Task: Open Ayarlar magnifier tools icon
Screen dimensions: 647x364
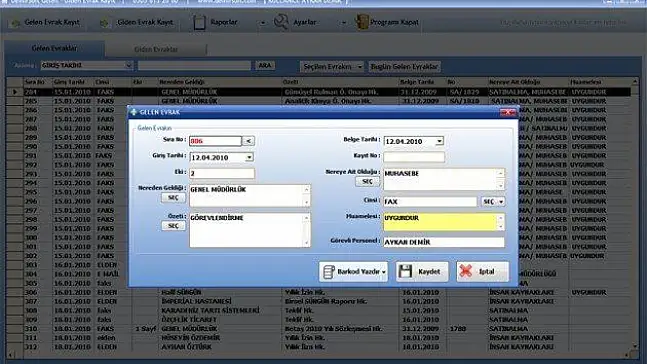Action: 281,22
